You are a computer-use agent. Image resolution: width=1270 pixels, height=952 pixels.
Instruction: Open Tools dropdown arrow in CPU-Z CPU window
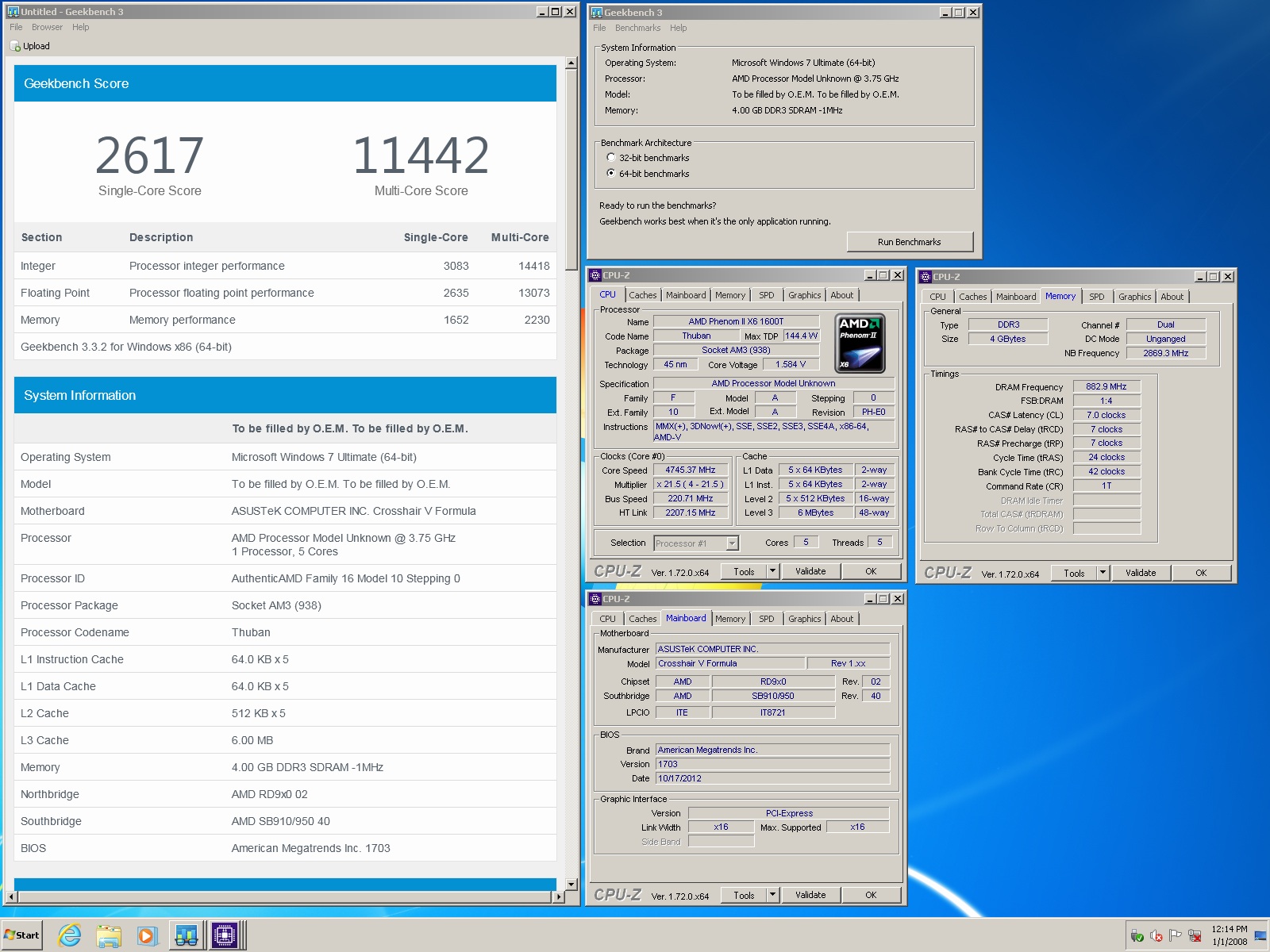coord(772,571)
